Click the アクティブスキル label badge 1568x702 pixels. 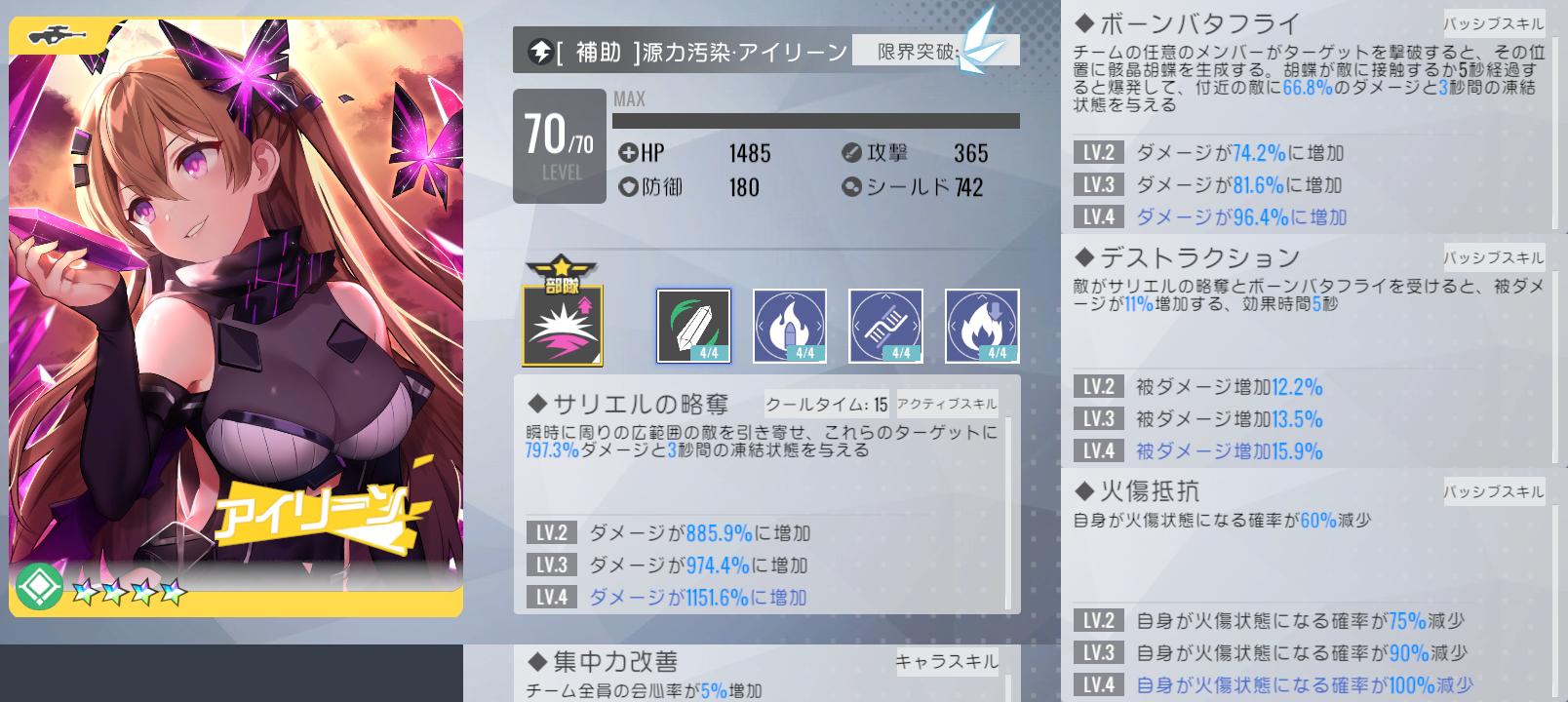coord(947,404)
